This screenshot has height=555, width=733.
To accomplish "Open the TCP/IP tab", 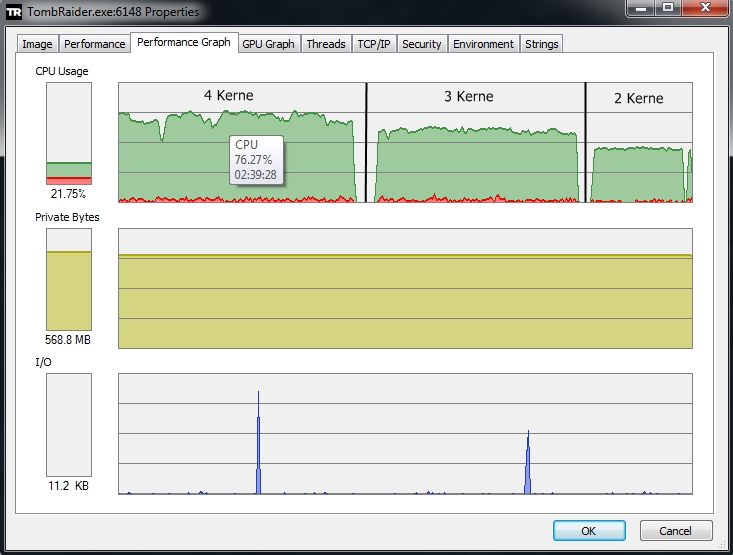I will click(x=374, y=44).
